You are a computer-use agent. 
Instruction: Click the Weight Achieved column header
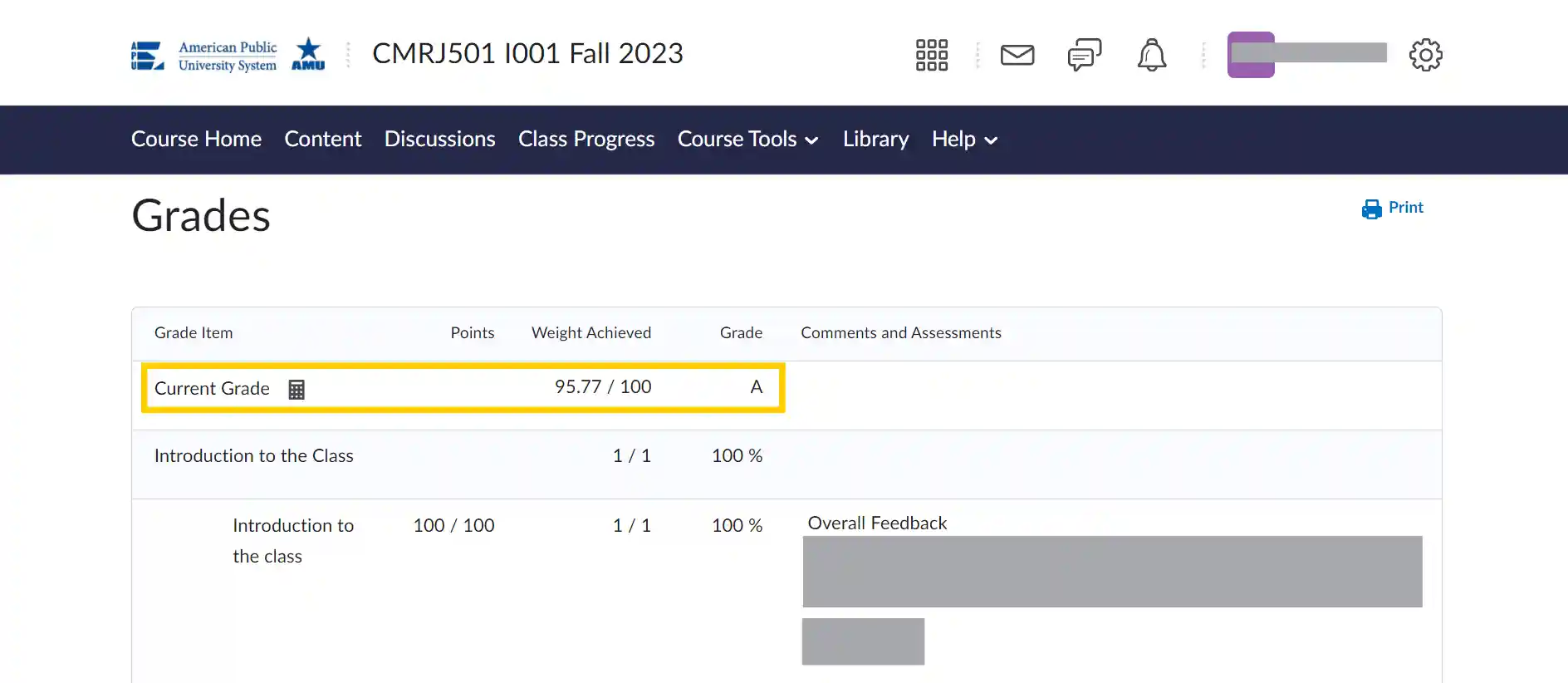point(591,333)
